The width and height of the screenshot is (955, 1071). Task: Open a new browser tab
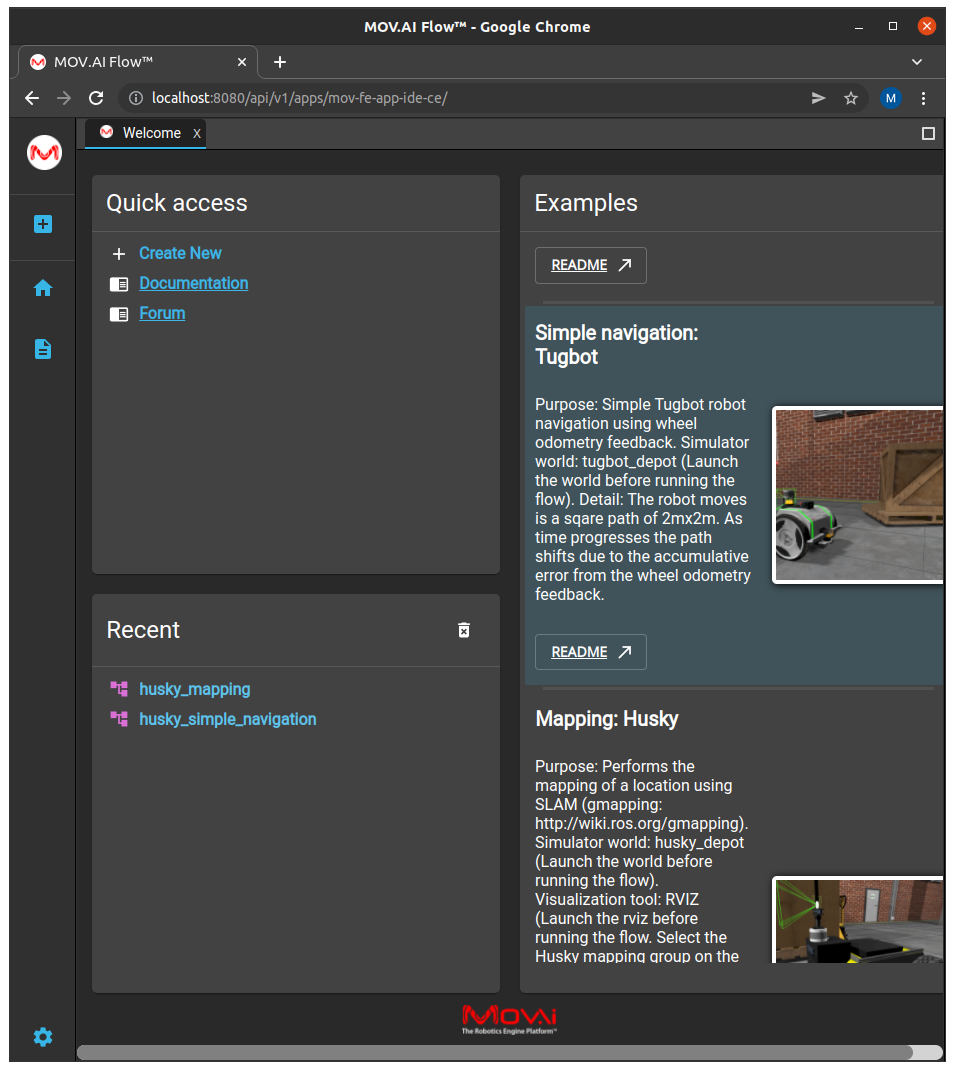(x=280, y=62)
